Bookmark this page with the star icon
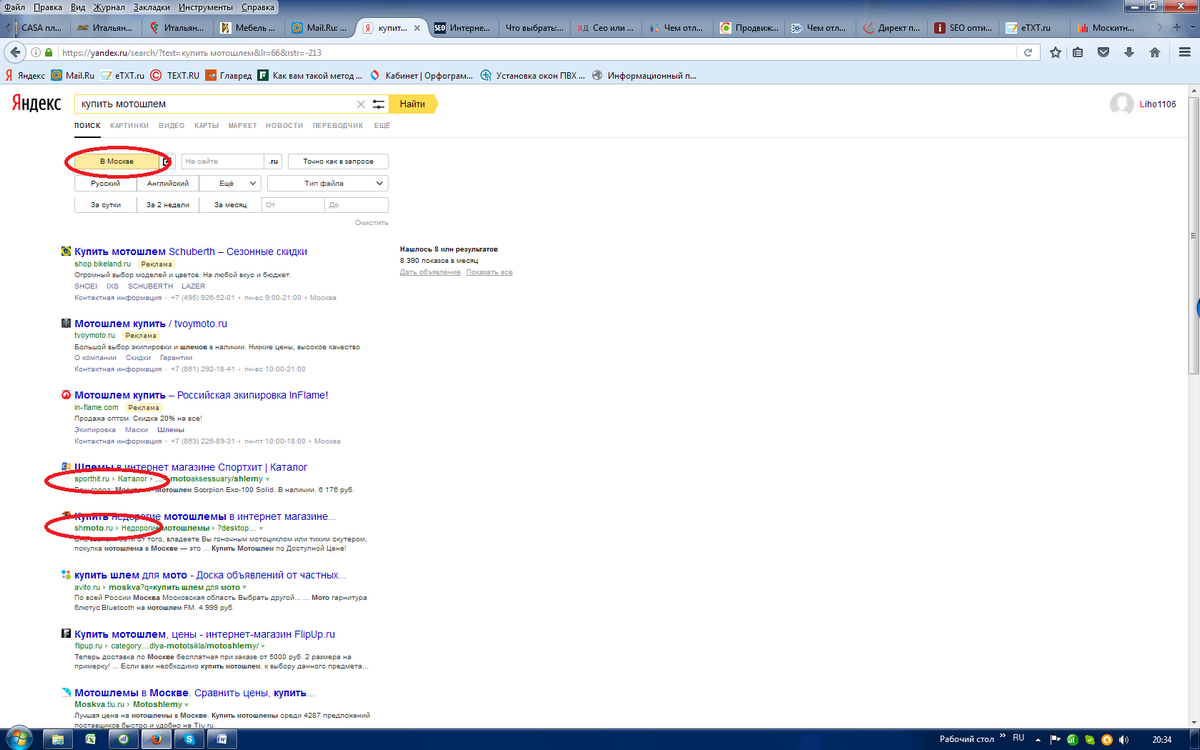This screenshot has width=1200, height=750. point(1056,52)
